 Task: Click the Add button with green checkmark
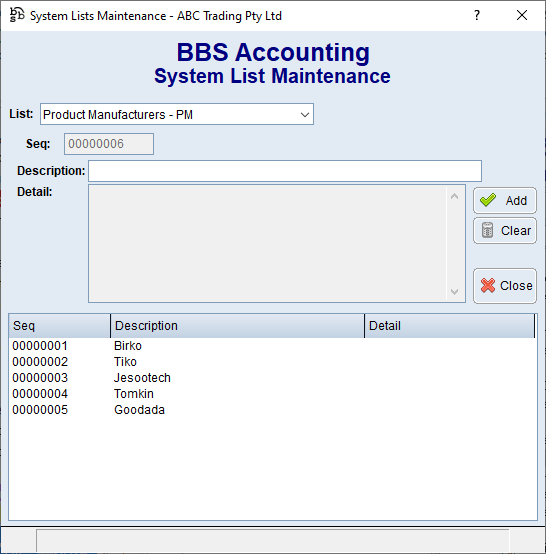[x=505, y=200]
